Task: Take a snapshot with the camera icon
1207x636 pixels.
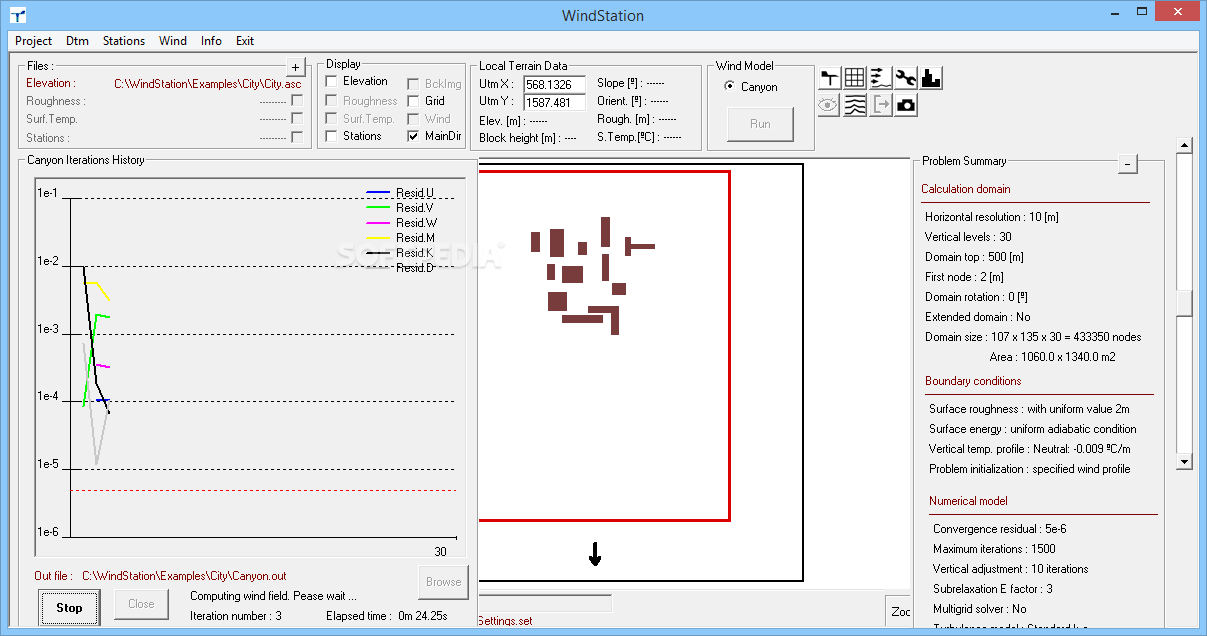Action: pos(906,105)
